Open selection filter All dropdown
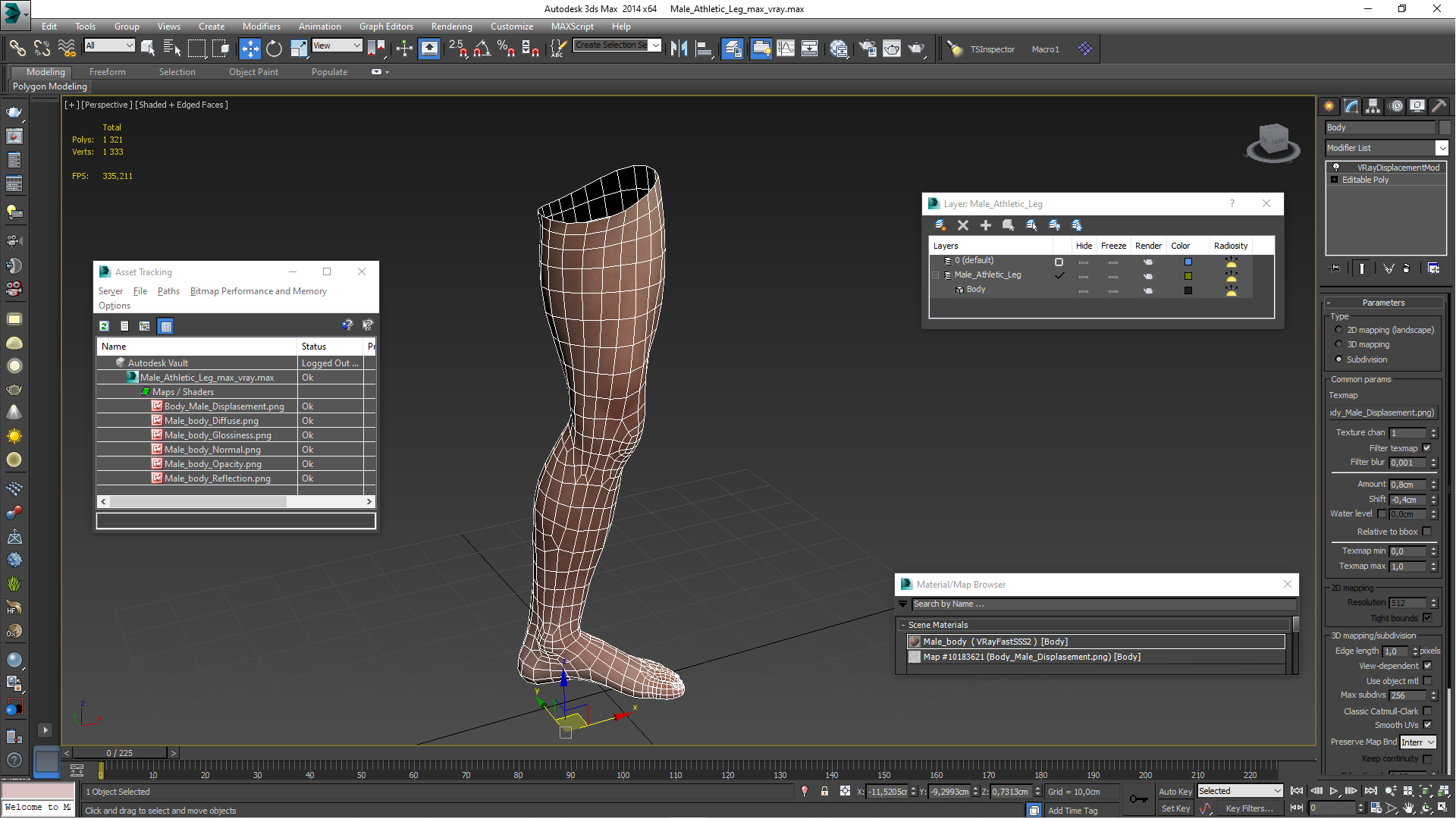1456x819 pixels. (x=109, y=45)
